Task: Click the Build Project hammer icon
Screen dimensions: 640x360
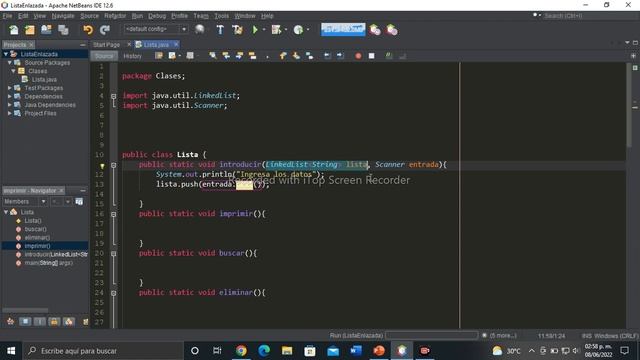Action: (x=220, y=30)
